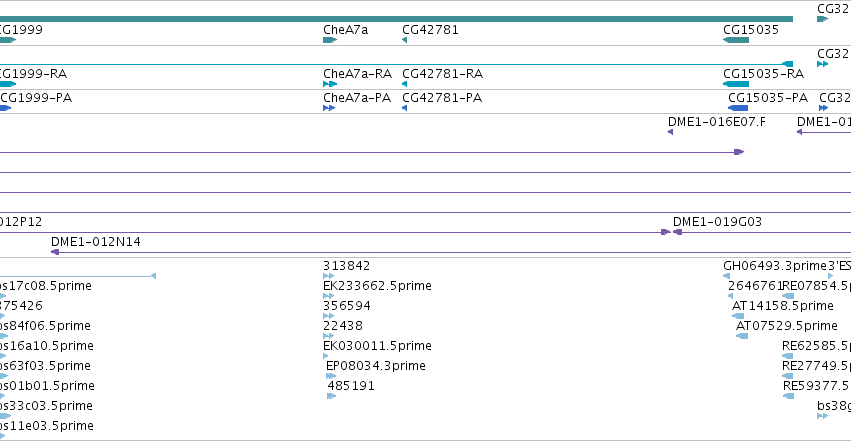The width and height of the screenshot is (851, 441).
Task: Select the bs01b01.5prime EST label
Action: tap(47, 386)
